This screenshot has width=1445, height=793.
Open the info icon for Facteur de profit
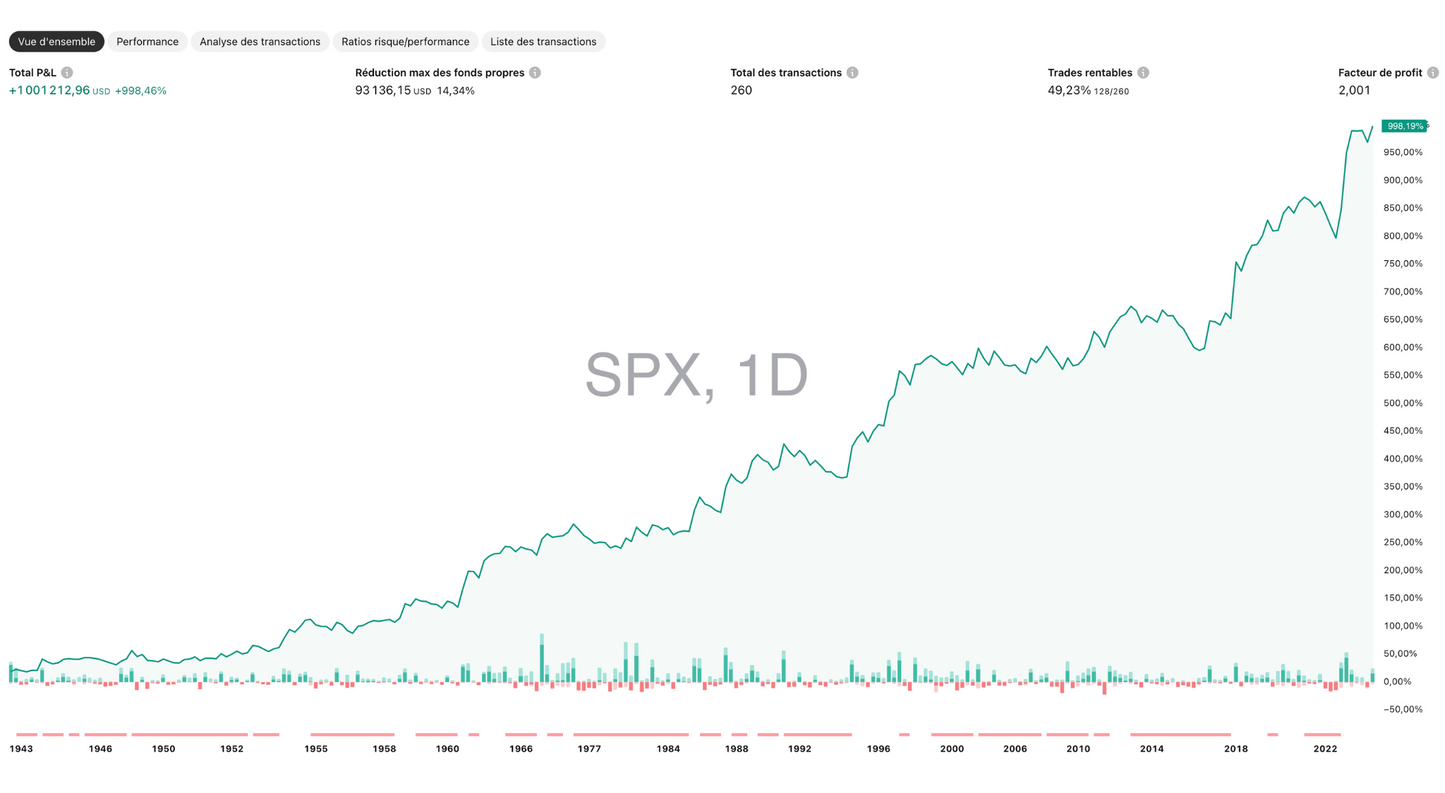tap(1434, 72)
